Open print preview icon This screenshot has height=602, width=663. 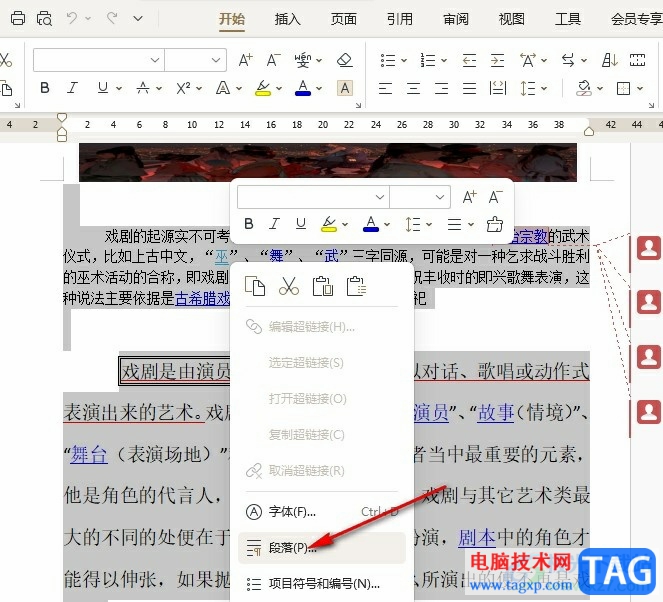[x=44, y=19]
